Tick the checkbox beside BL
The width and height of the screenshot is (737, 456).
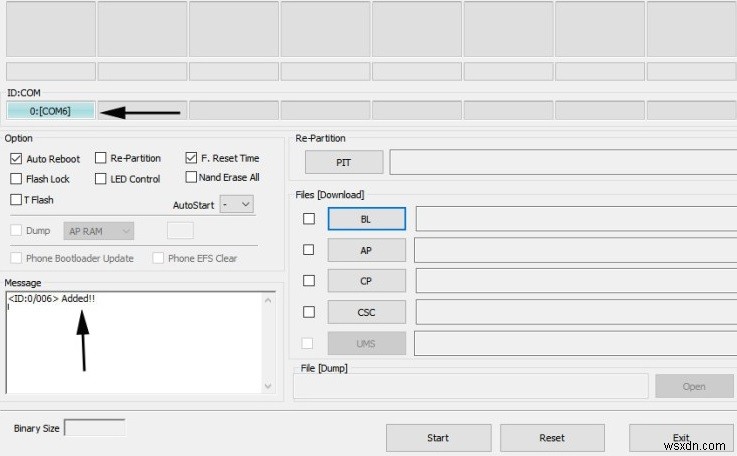309,219
